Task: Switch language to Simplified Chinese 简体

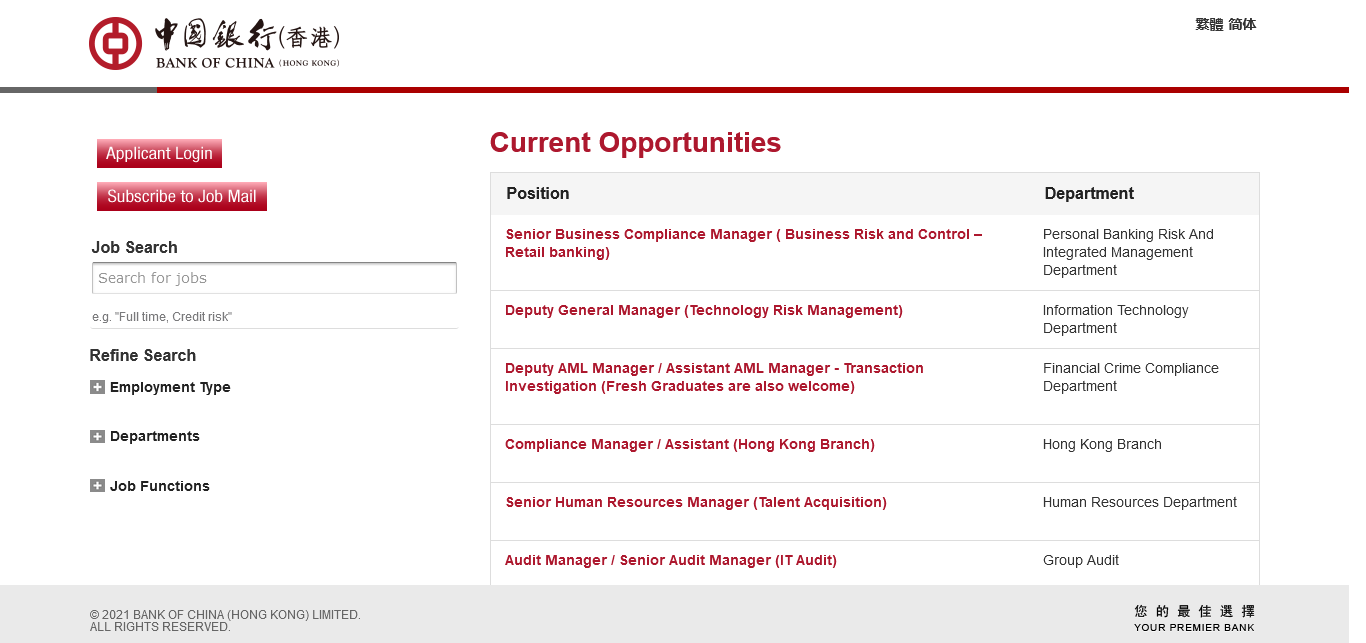Action: click(x=1242, y=25)
